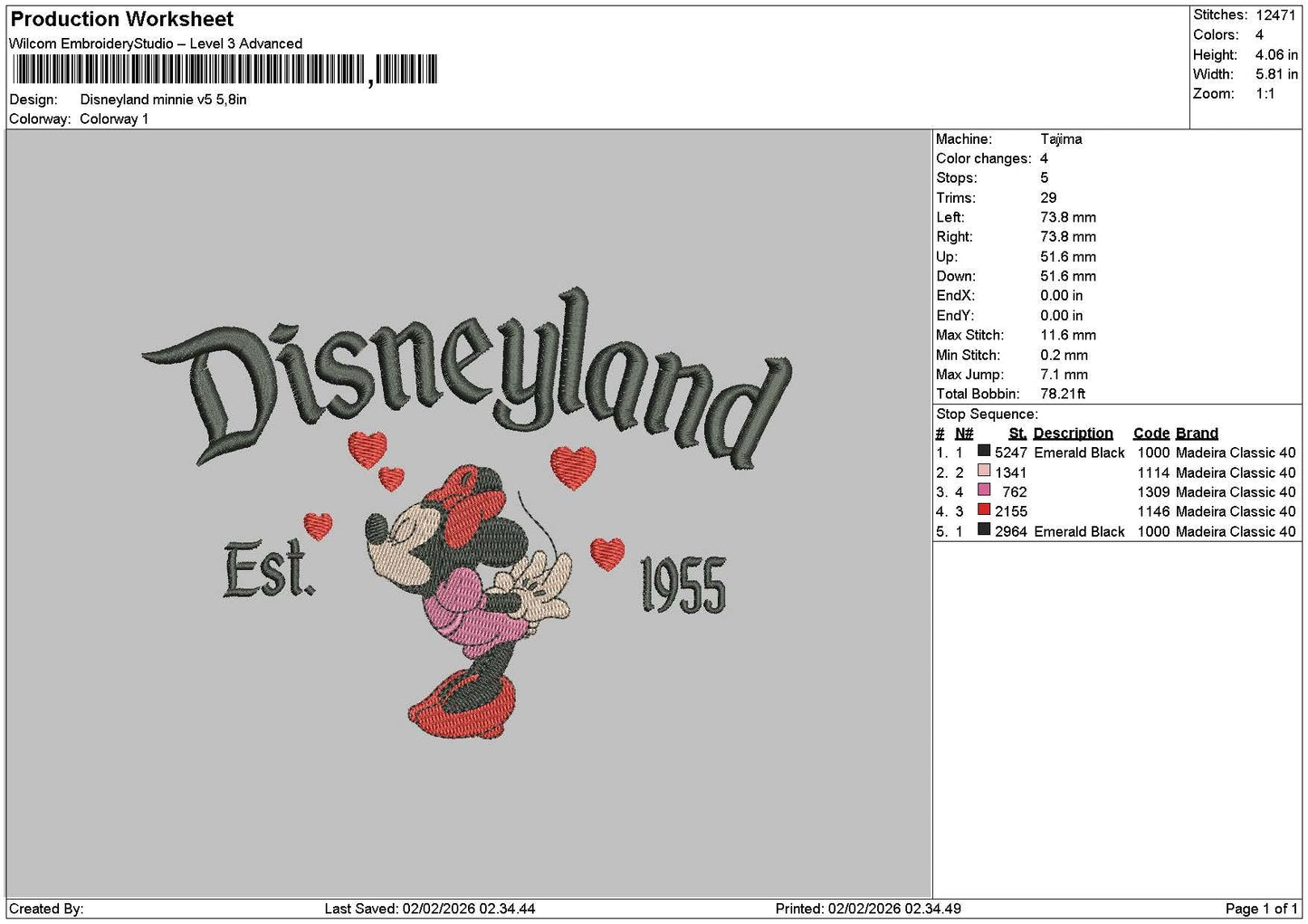This screenshot has width=1308, height=924.
Task: Click the 'Brand' column header
Action: click(x=1197, y=433)
